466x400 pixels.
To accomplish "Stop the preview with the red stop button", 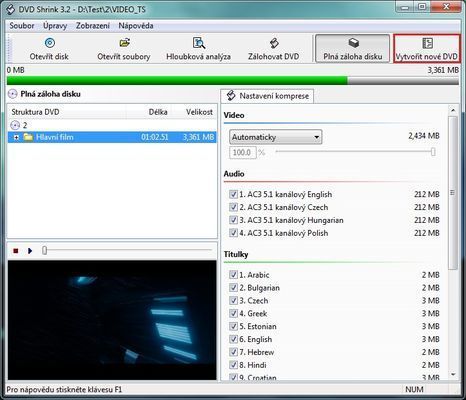I will [x=15, y=250].
